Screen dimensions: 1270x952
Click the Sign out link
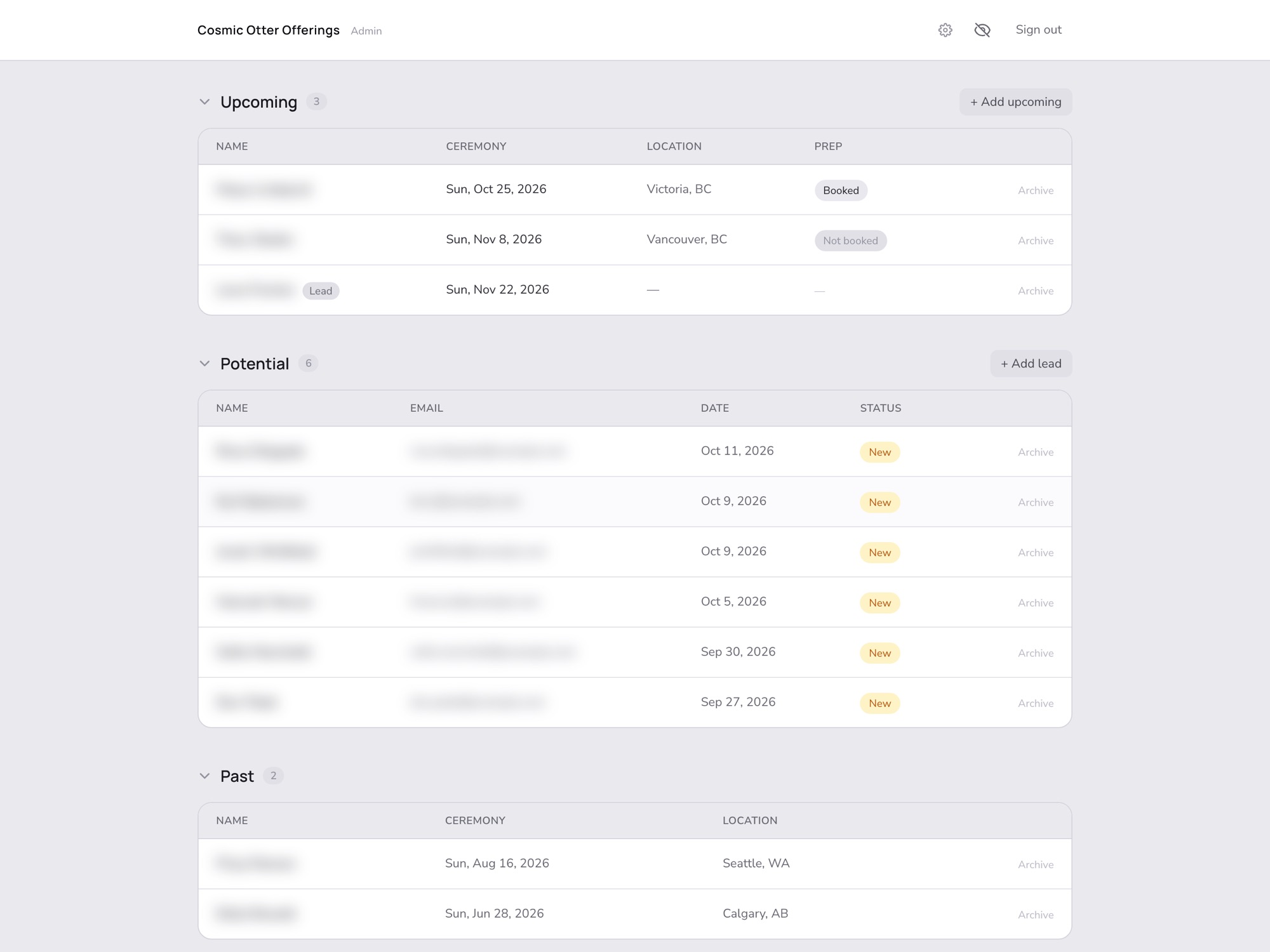(x=1038, y=30)
